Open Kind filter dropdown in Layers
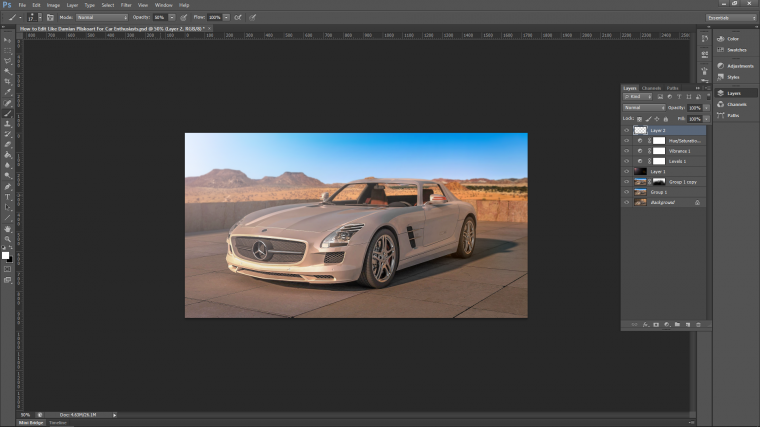Viewport: 760px width, 427px height. pos(638,97)
